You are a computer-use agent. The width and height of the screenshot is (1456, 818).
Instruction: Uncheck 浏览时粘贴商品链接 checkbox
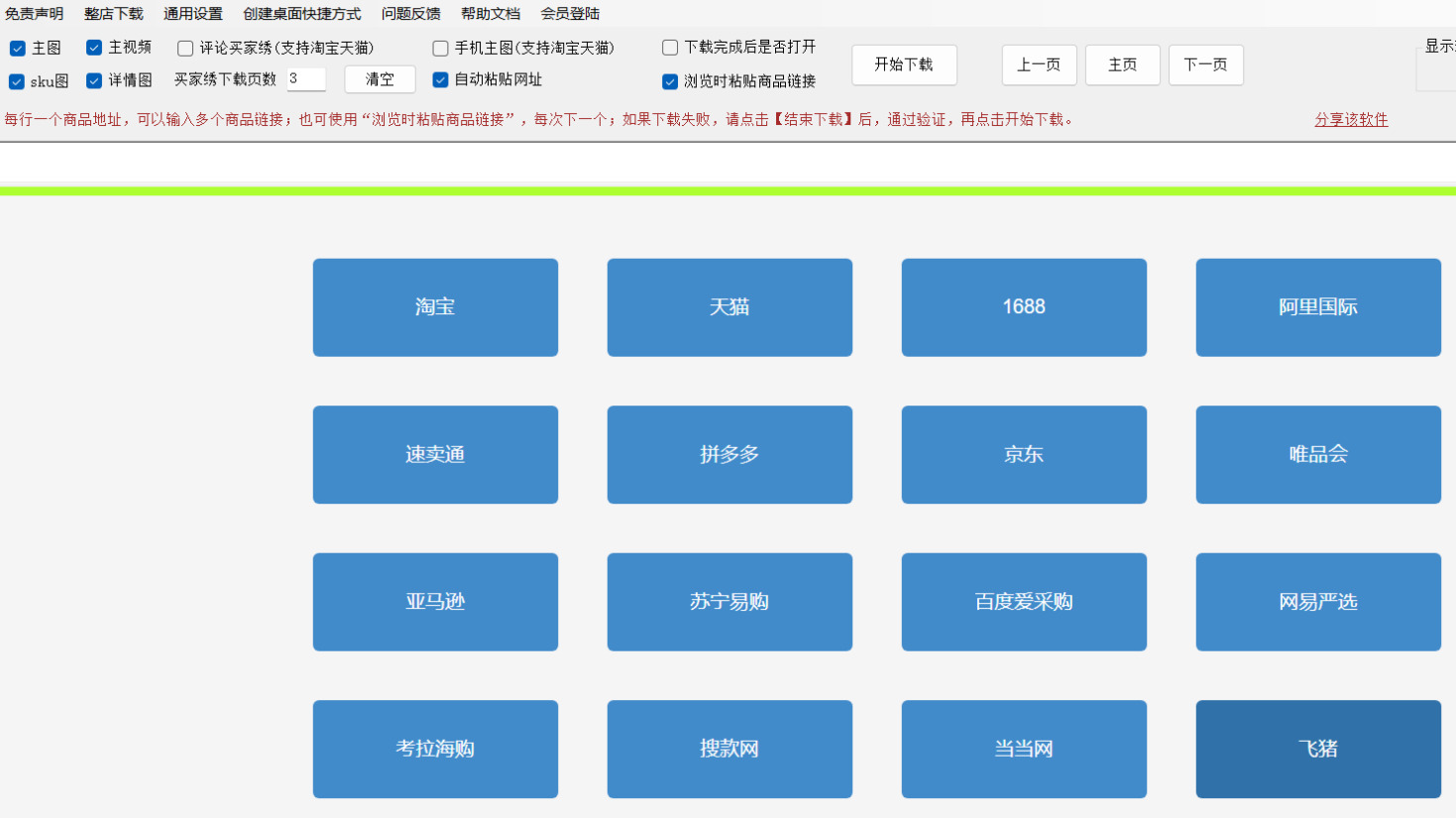click(x=670, y=81)
